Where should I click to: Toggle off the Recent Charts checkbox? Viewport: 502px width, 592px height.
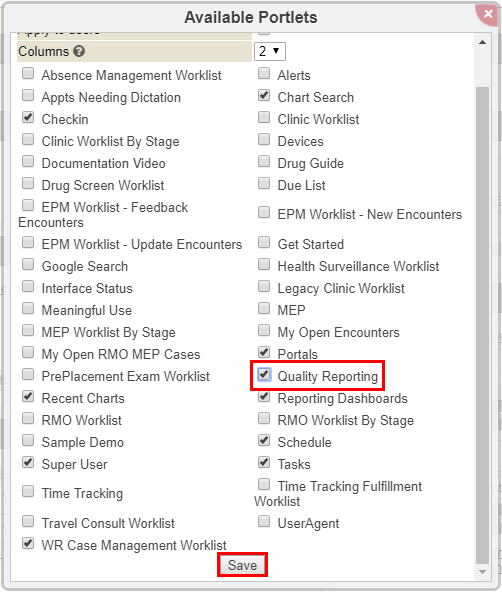28,396
